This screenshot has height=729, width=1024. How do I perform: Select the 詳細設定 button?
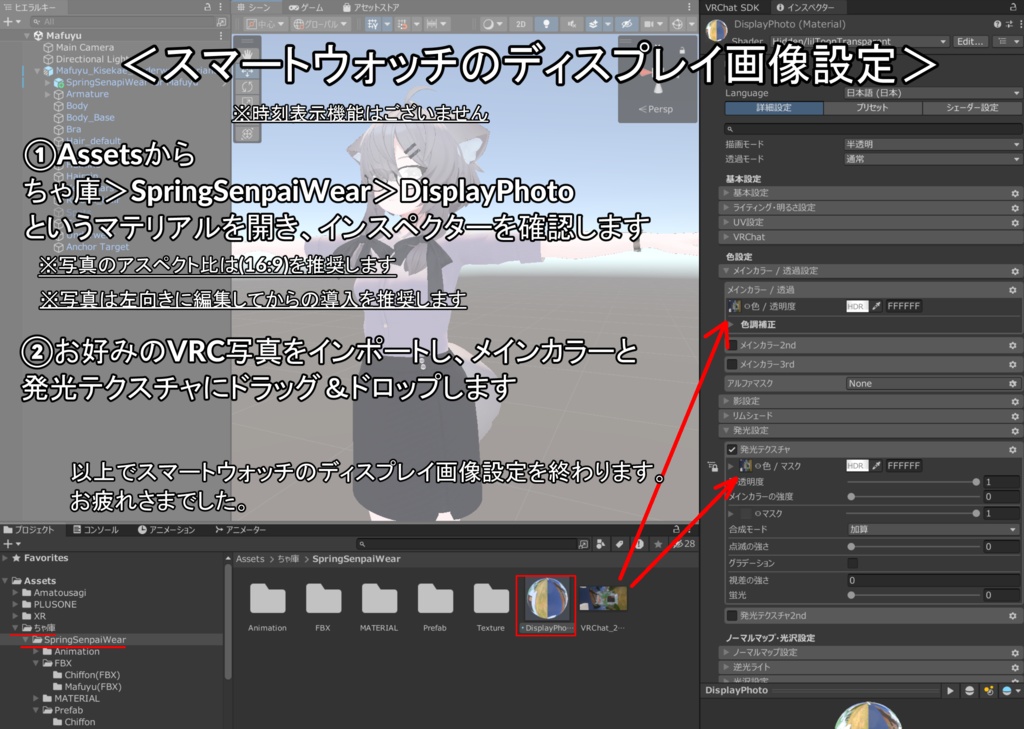(x=774, y=108)
